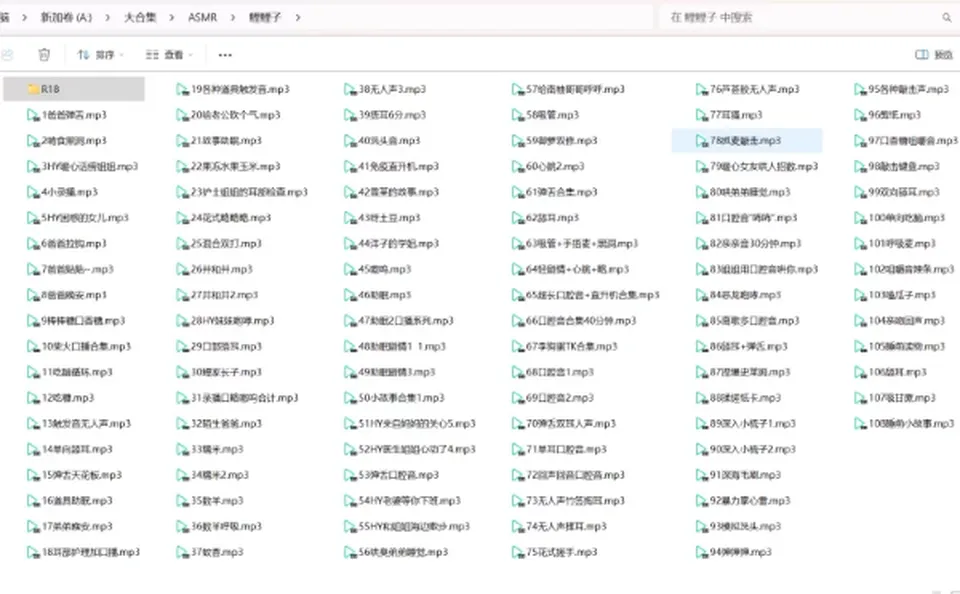Select the highlighted file name starting with 78
Screen dimensions: 960x594
[x=745, y=141]
